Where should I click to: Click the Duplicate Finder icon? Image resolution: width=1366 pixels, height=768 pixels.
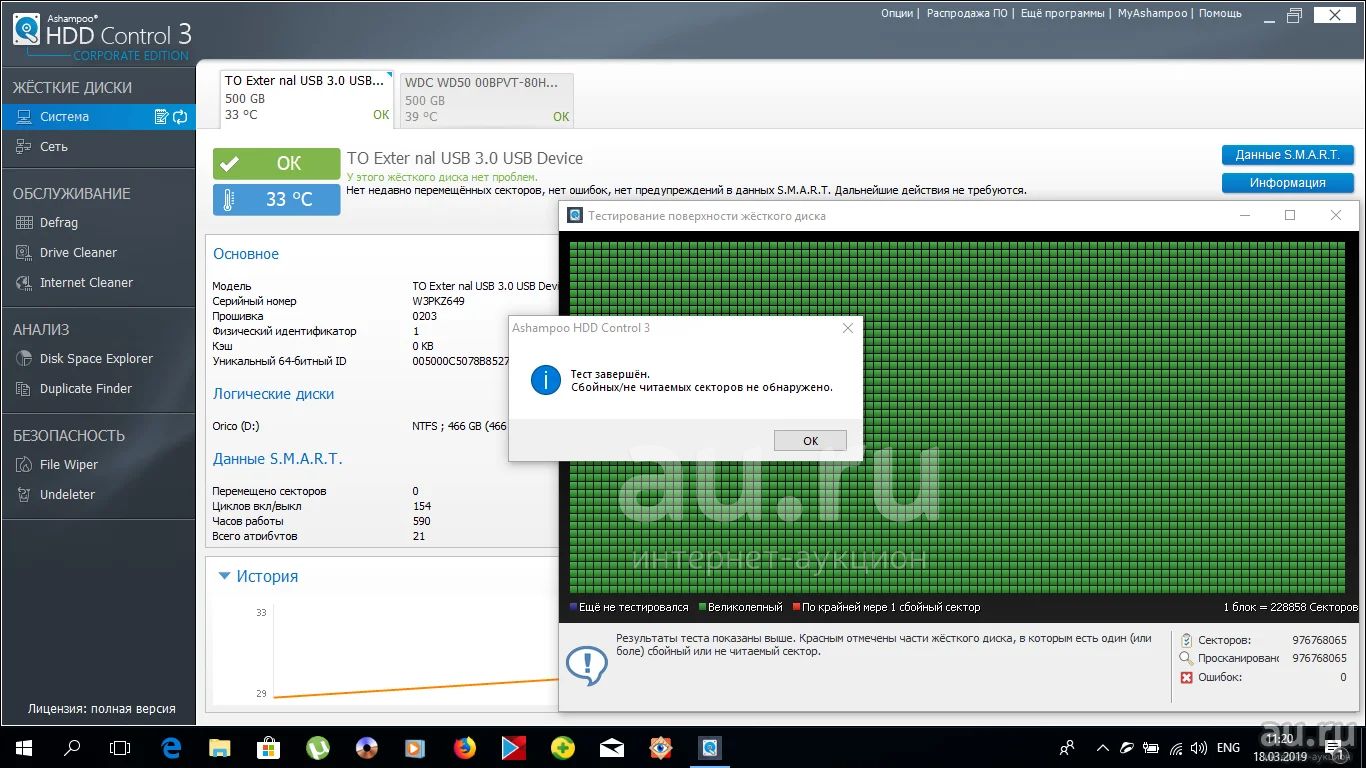[23, 389]
